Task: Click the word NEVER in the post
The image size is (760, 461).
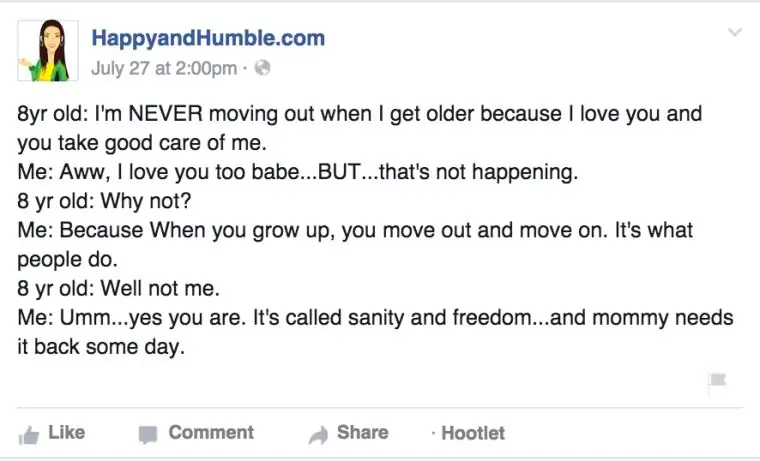Action: point(166,114)
